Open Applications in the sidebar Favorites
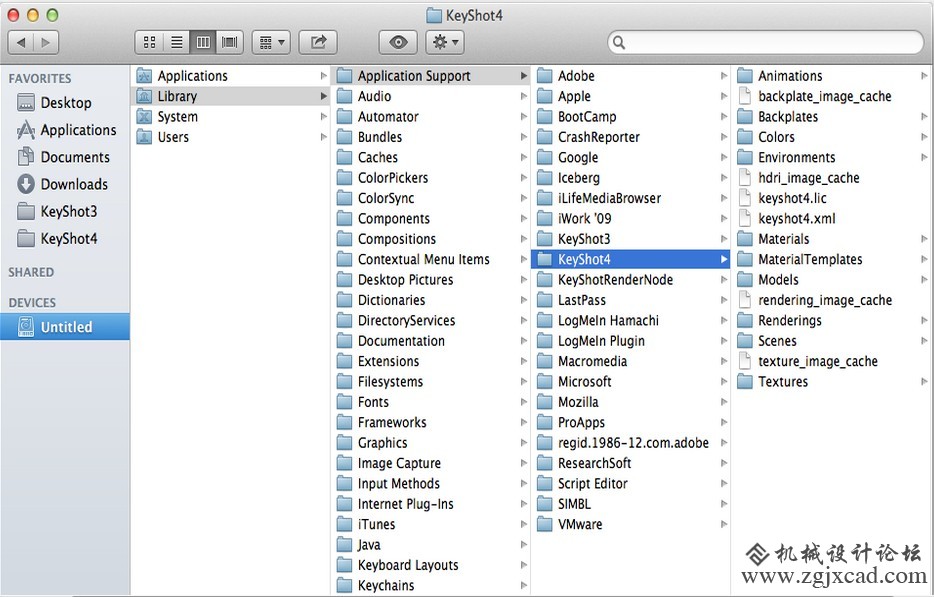This screenshot has width=934, height=597. pyautogui.click(x=64, y=130)
